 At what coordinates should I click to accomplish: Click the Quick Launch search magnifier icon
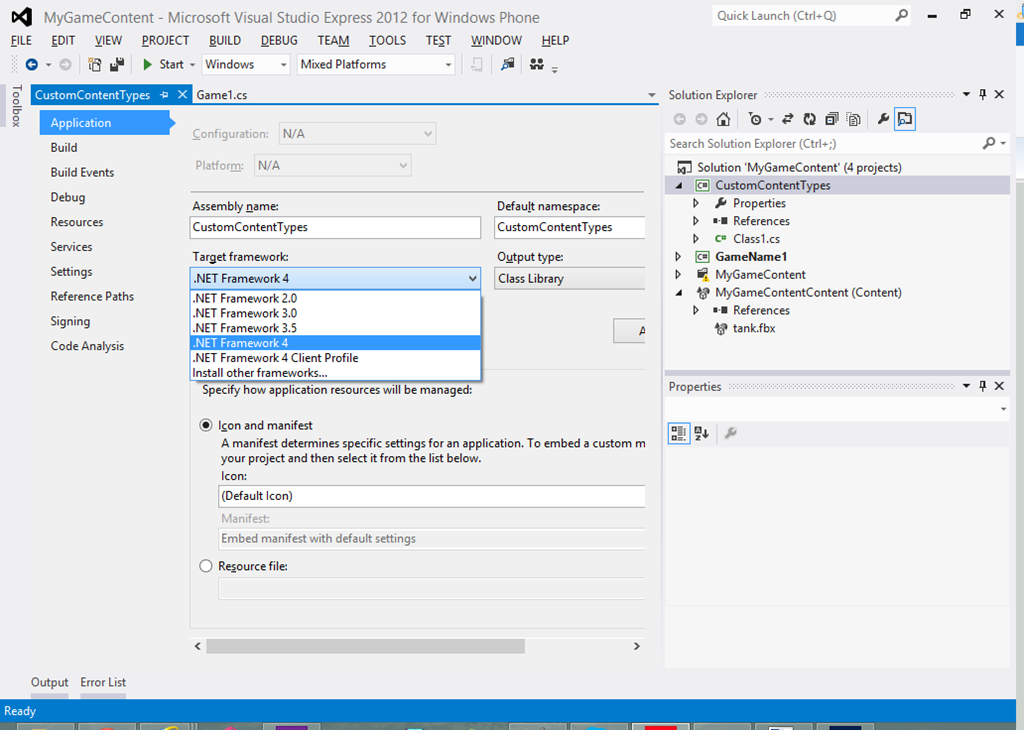click(901, 16)
